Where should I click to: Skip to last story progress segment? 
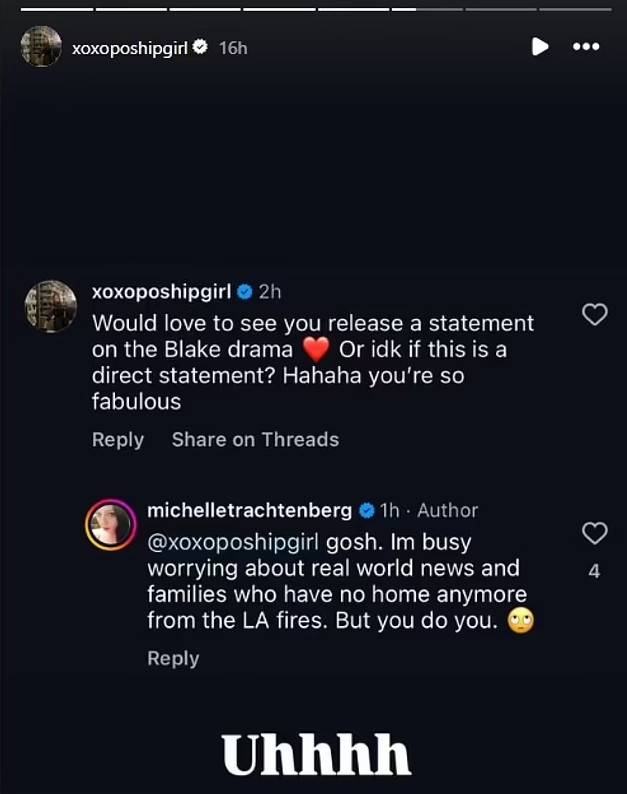(574, 9)
